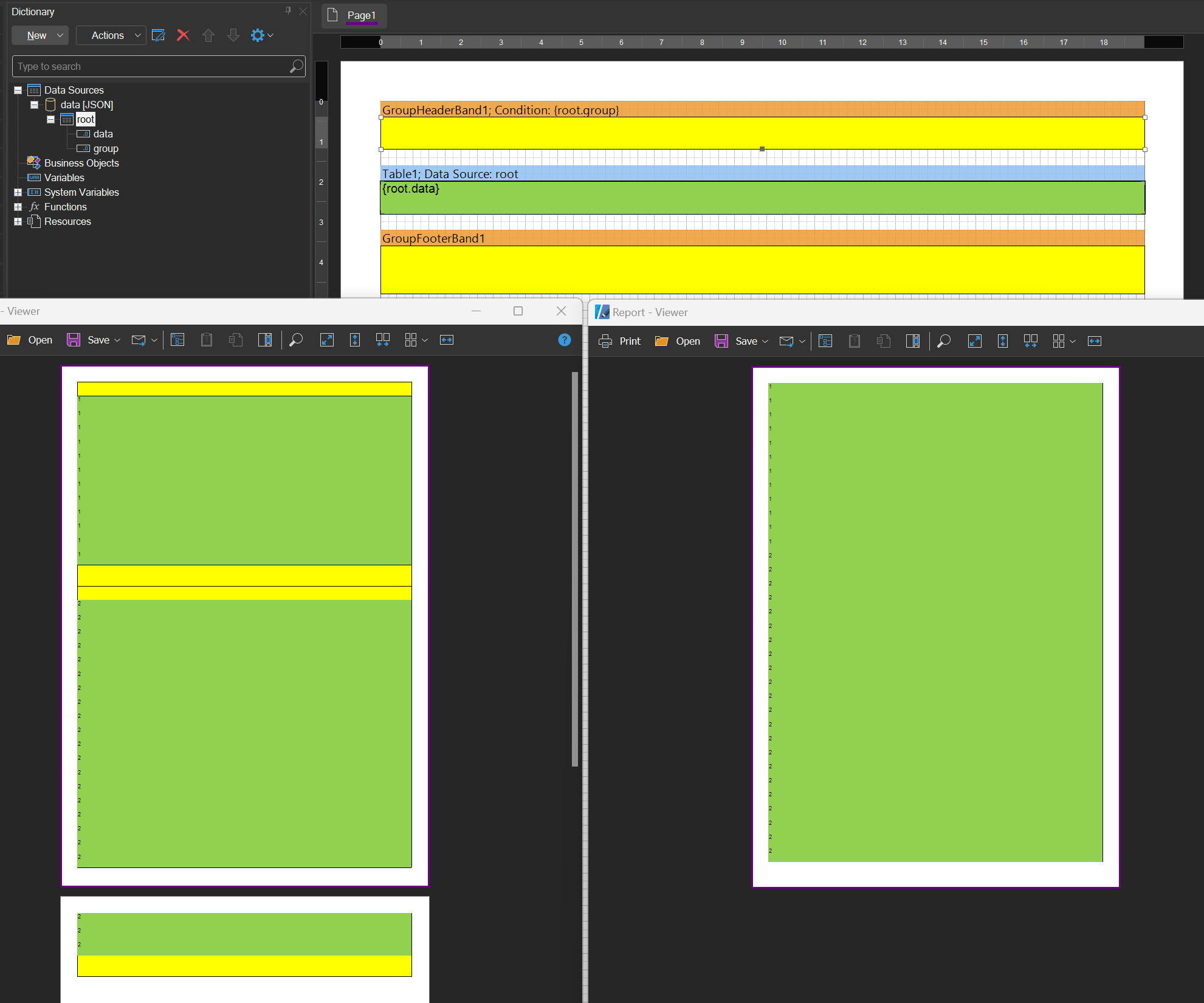
Task: Toggle Parameters panel in left Viewer
Action: point(207,340)
